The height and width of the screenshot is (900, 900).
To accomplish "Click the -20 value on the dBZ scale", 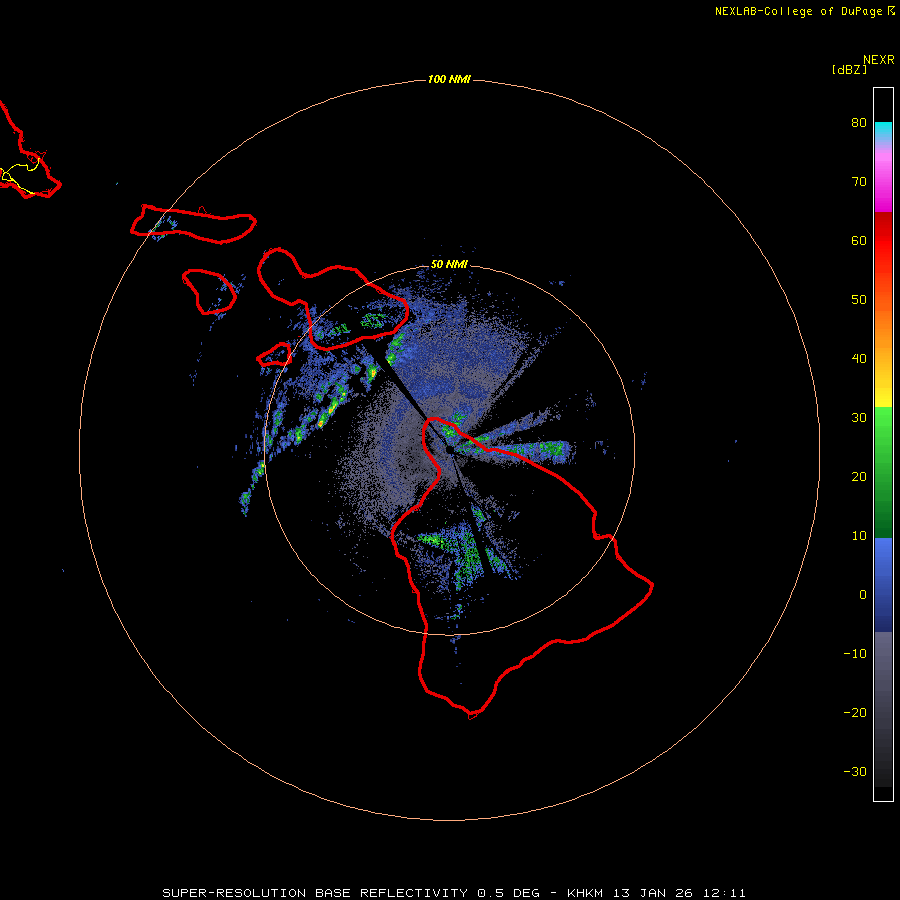I will (855, 713).
